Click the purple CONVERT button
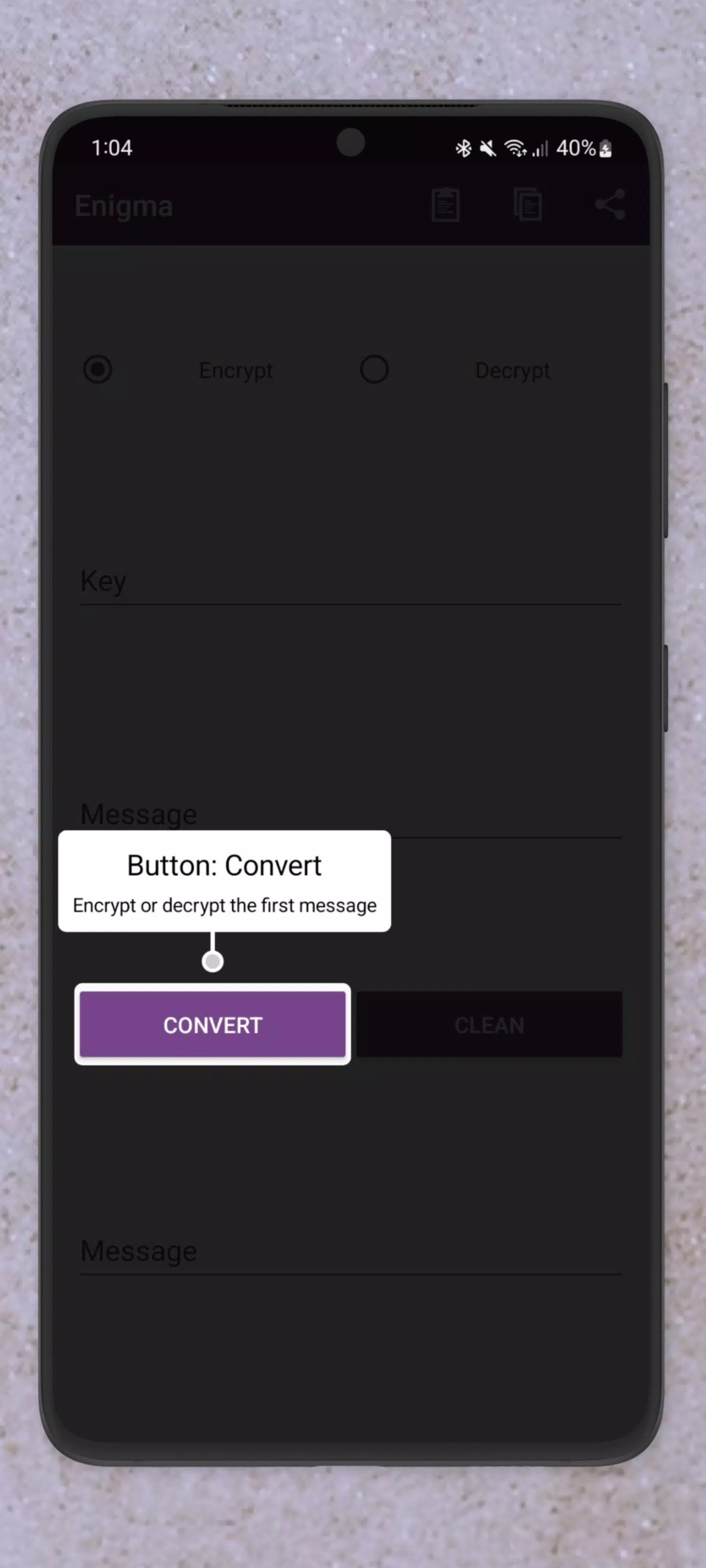This screenshot has height=1568, width=706. coord(213,1025)
